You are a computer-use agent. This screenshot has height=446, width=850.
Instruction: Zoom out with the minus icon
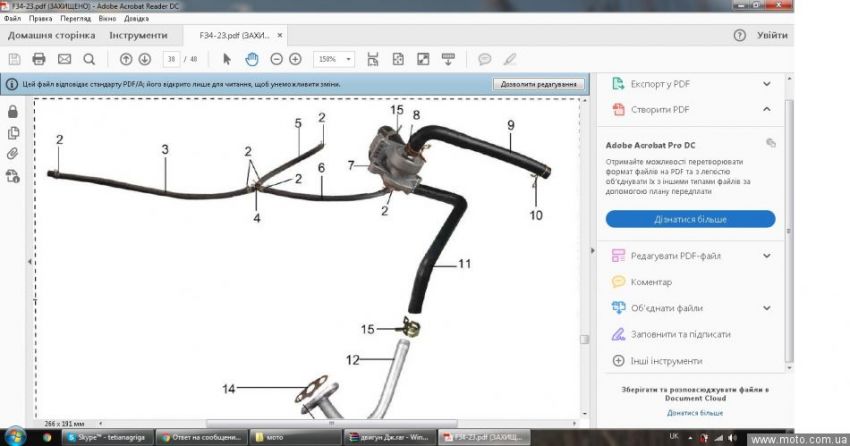click(x=277, y=59)
